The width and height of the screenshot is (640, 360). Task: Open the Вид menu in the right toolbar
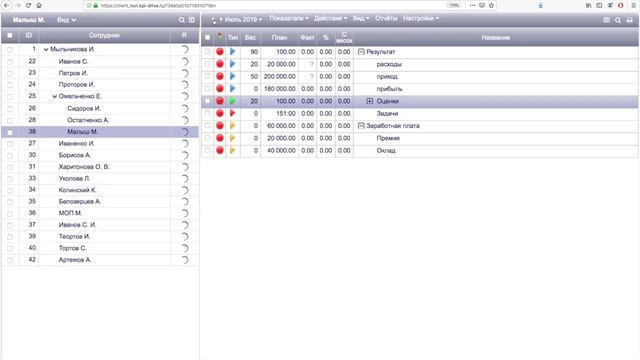pos(361,18)
